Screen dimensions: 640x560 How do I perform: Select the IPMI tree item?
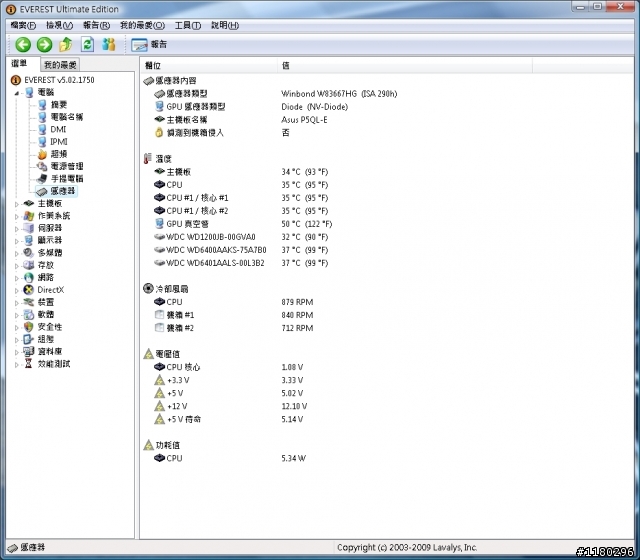59,141
